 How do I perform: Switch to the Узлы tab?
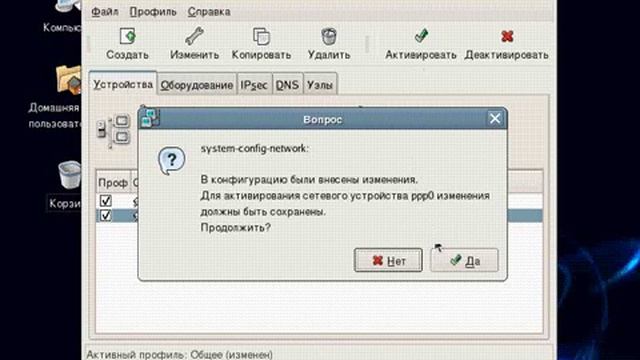pyautogui.click(x=320, y=85)
